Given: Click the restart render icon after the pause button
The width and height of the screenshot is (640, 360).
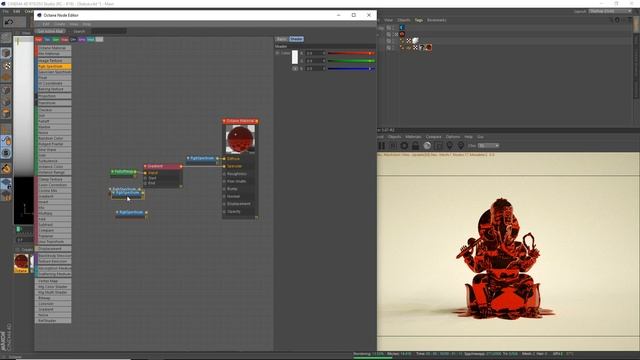Looking at the screenshot, I should click(393, 146).
